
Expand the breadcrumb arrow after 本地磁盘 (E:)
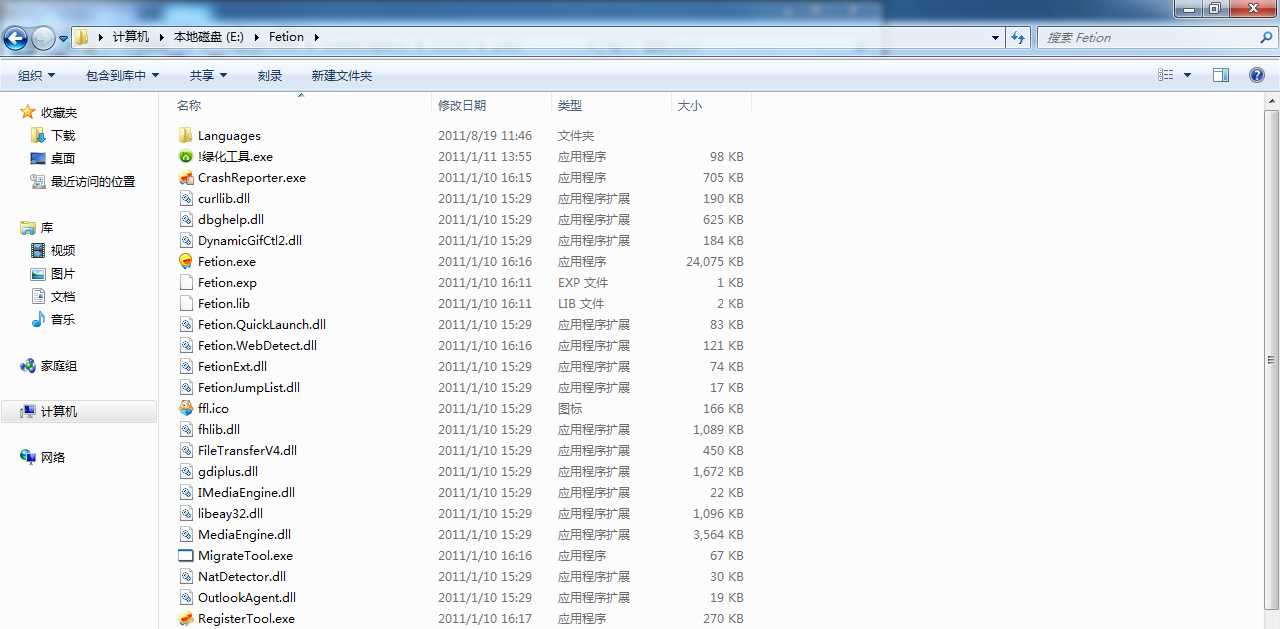(256, 37)
